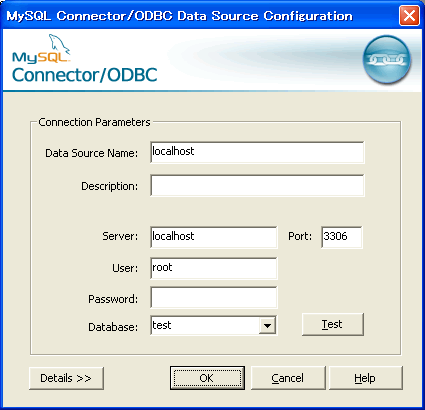Click the Connector/ODBC banner text
This screenshot has width=425, height=410.
85,75
